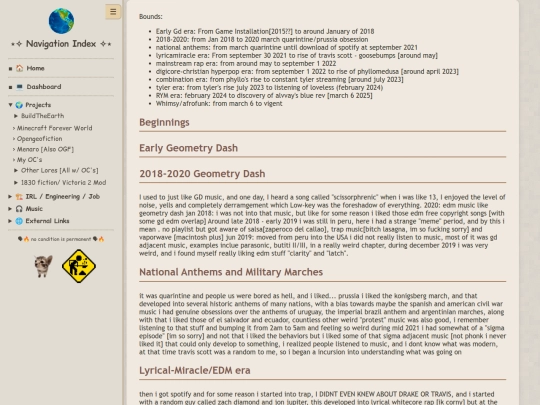Open the Home page link
The image size is (540, 405).
click(x=35, y=68)
